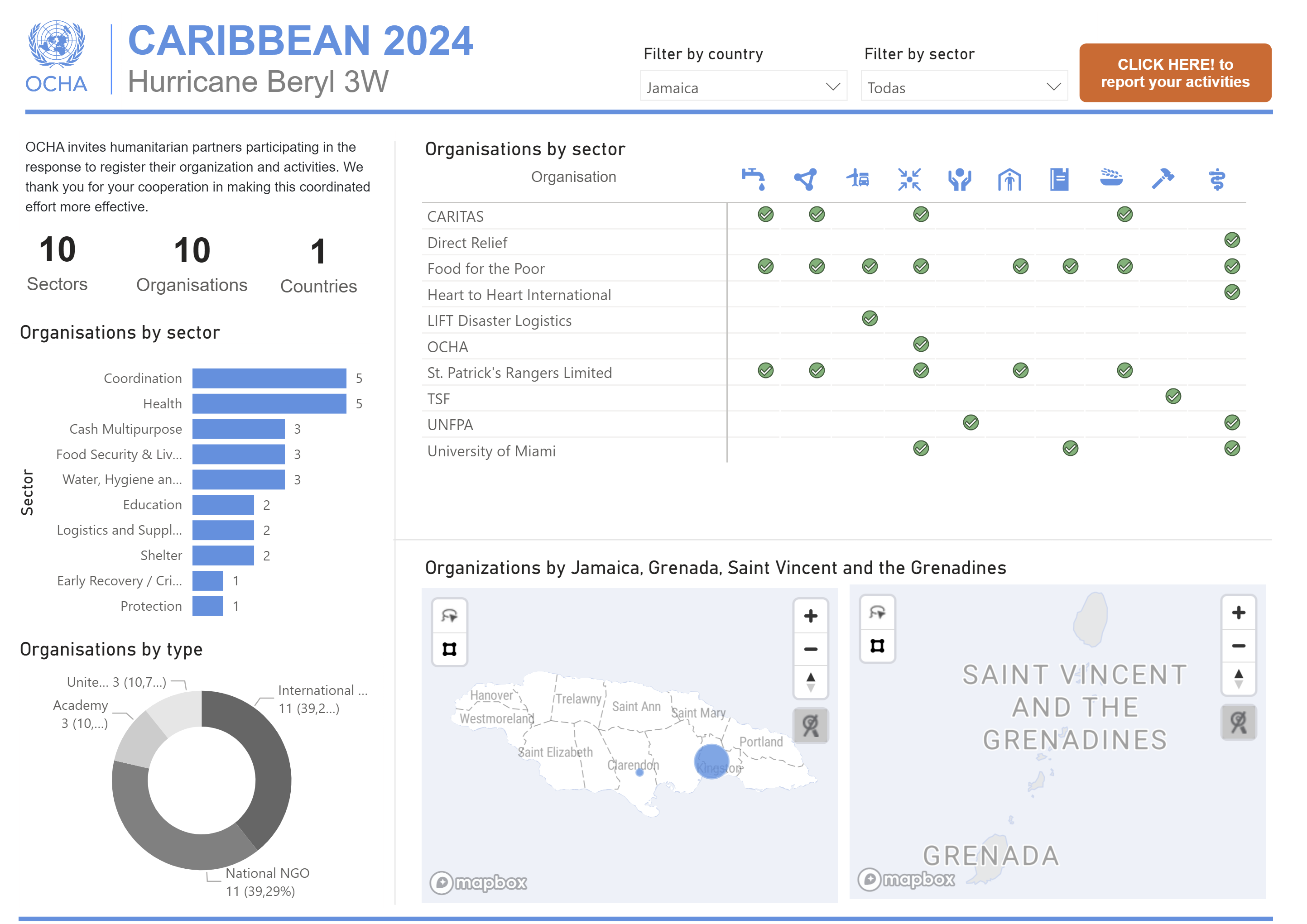Zoom out on the Grenada map
This screenshot has width=1307, height=924.
[1238, 646]
